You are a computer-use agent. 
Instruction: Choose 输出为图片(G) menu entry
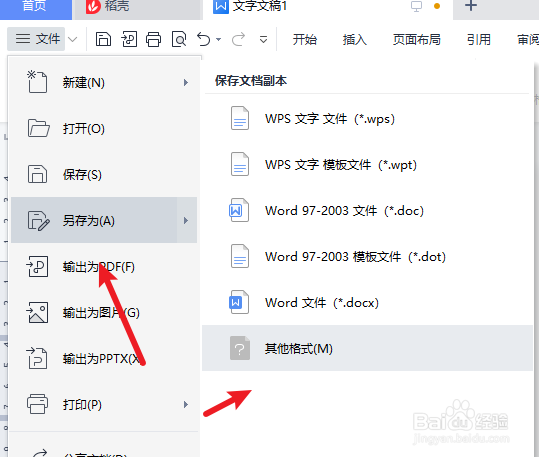point(104,313)
